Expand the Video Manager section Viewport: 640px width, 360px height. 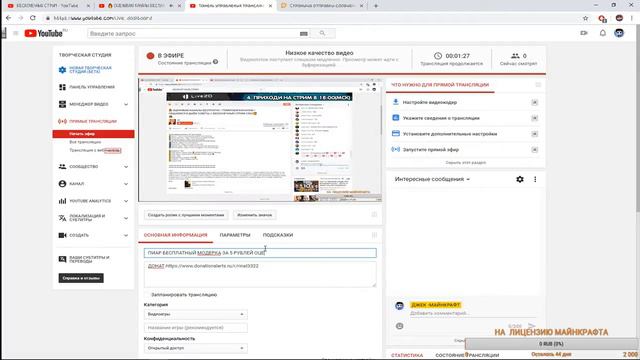[126, 104]
